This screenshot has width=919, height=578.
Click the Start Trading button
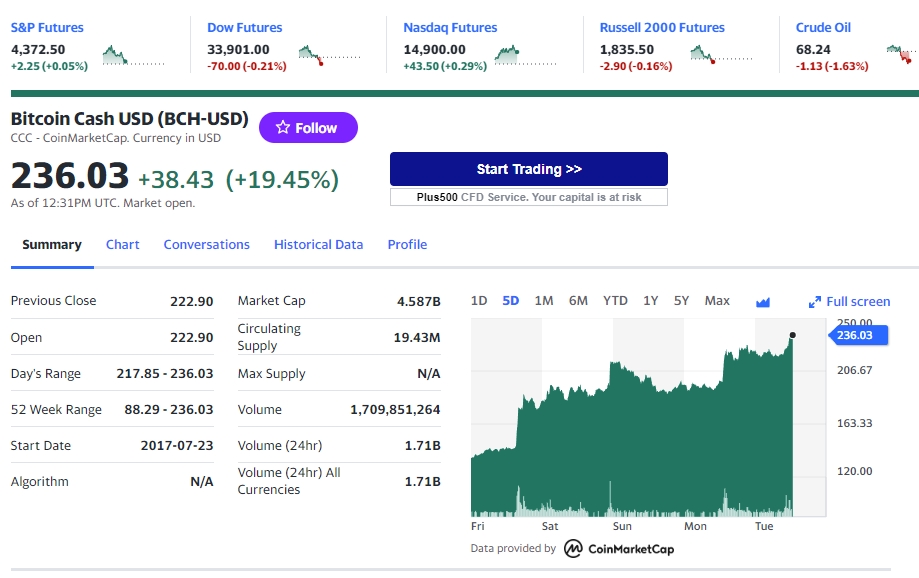click(529, 169)
